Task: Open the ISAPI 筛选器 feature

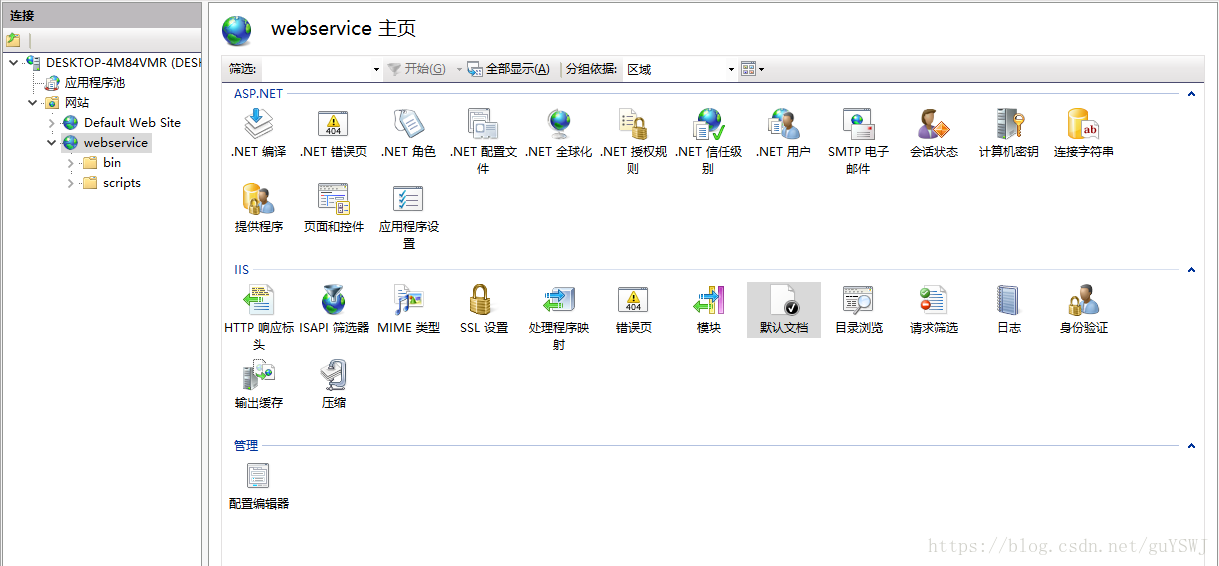Action: [333, 309]
